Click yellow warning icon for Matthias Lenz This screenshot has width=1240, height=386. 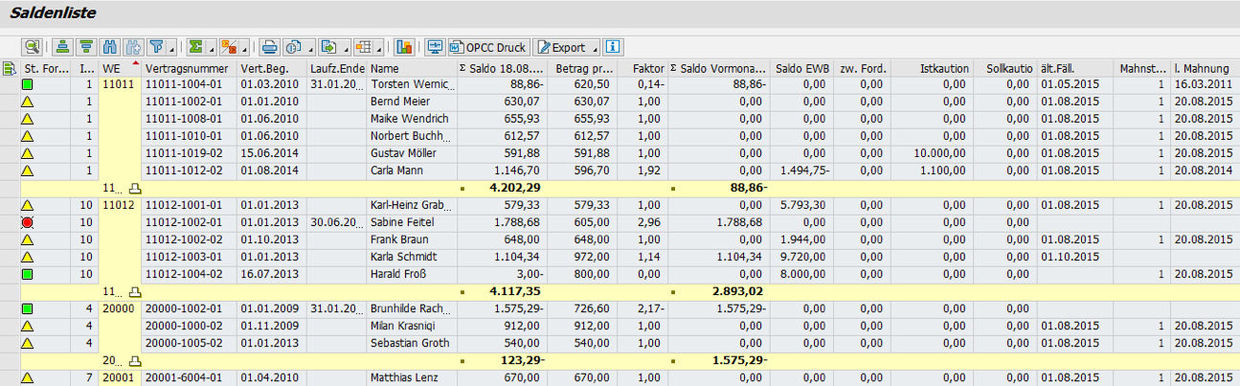click(x=28, y=377)
